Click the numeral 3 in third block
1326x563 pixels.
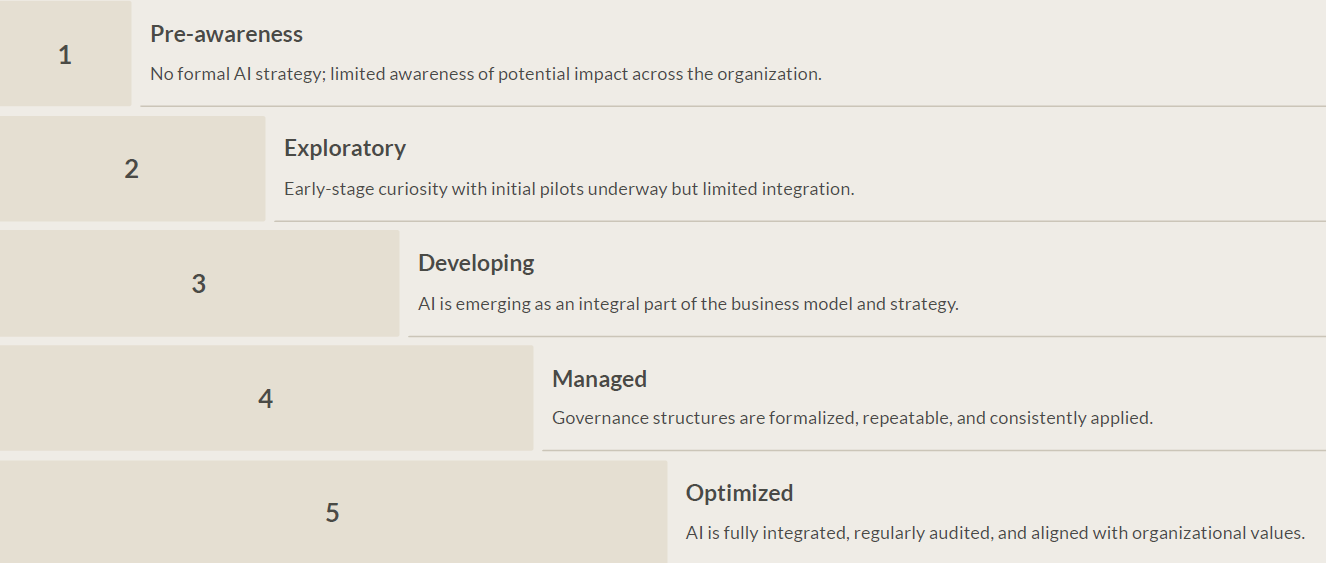tap(199, 284)
